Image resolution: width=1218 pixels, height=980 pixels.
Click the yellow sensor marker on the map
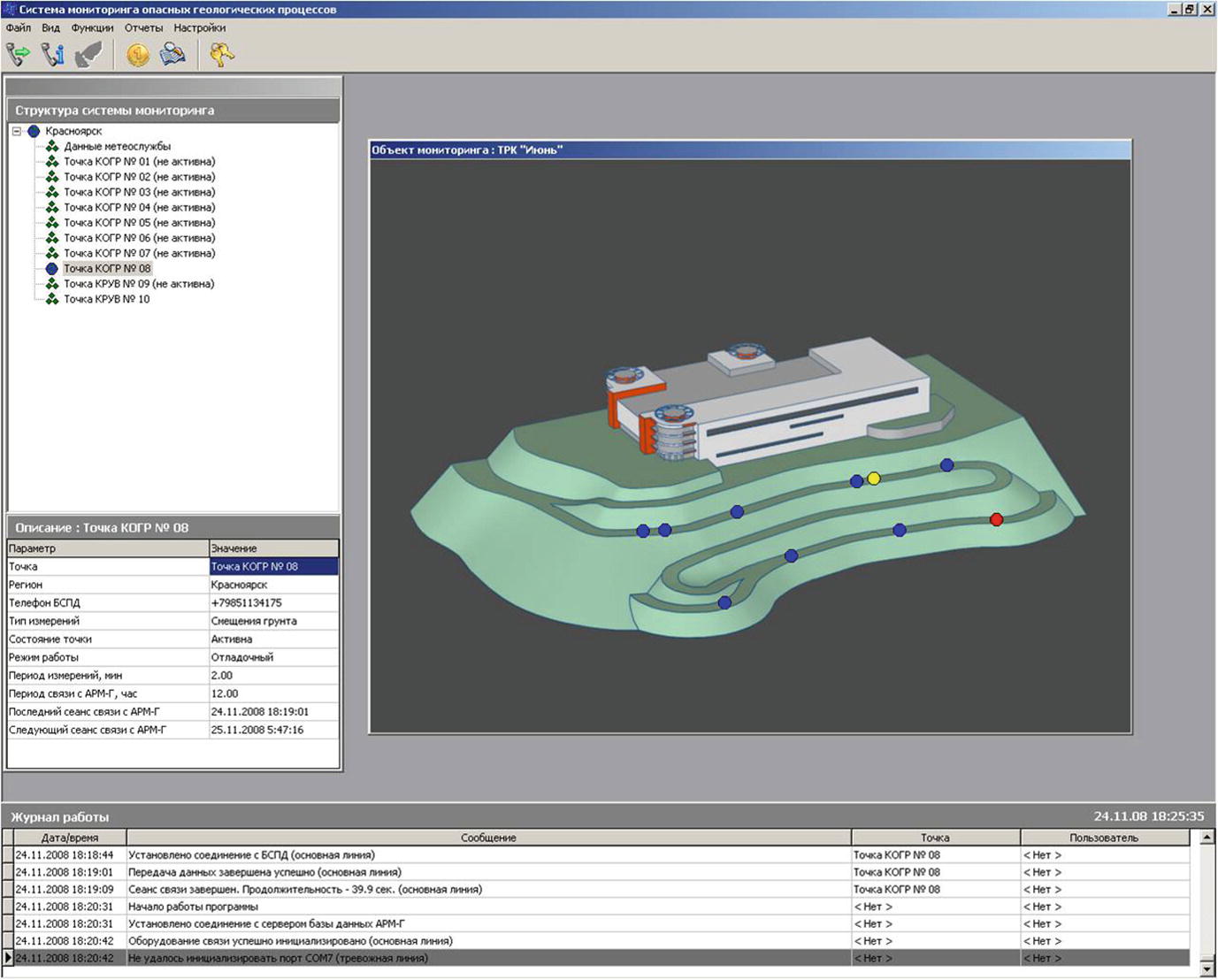tap(874, 479)
